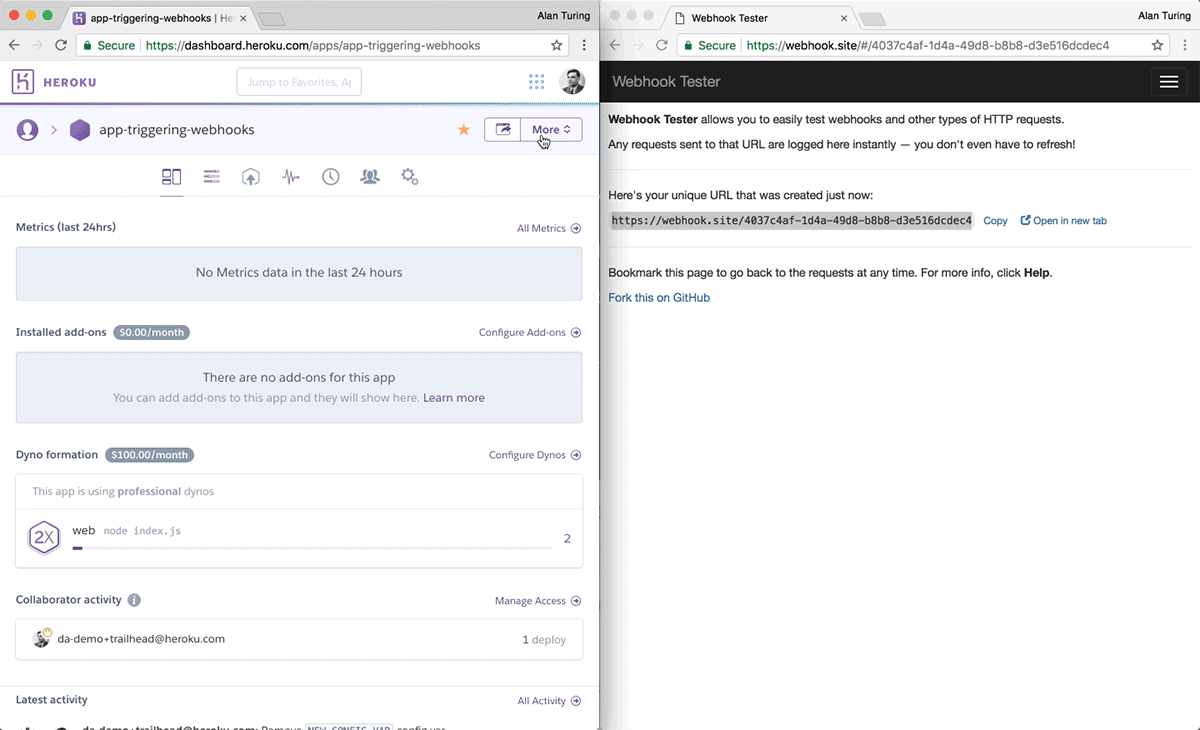Click the Heroku logo icon

click(x=23, y=82)
